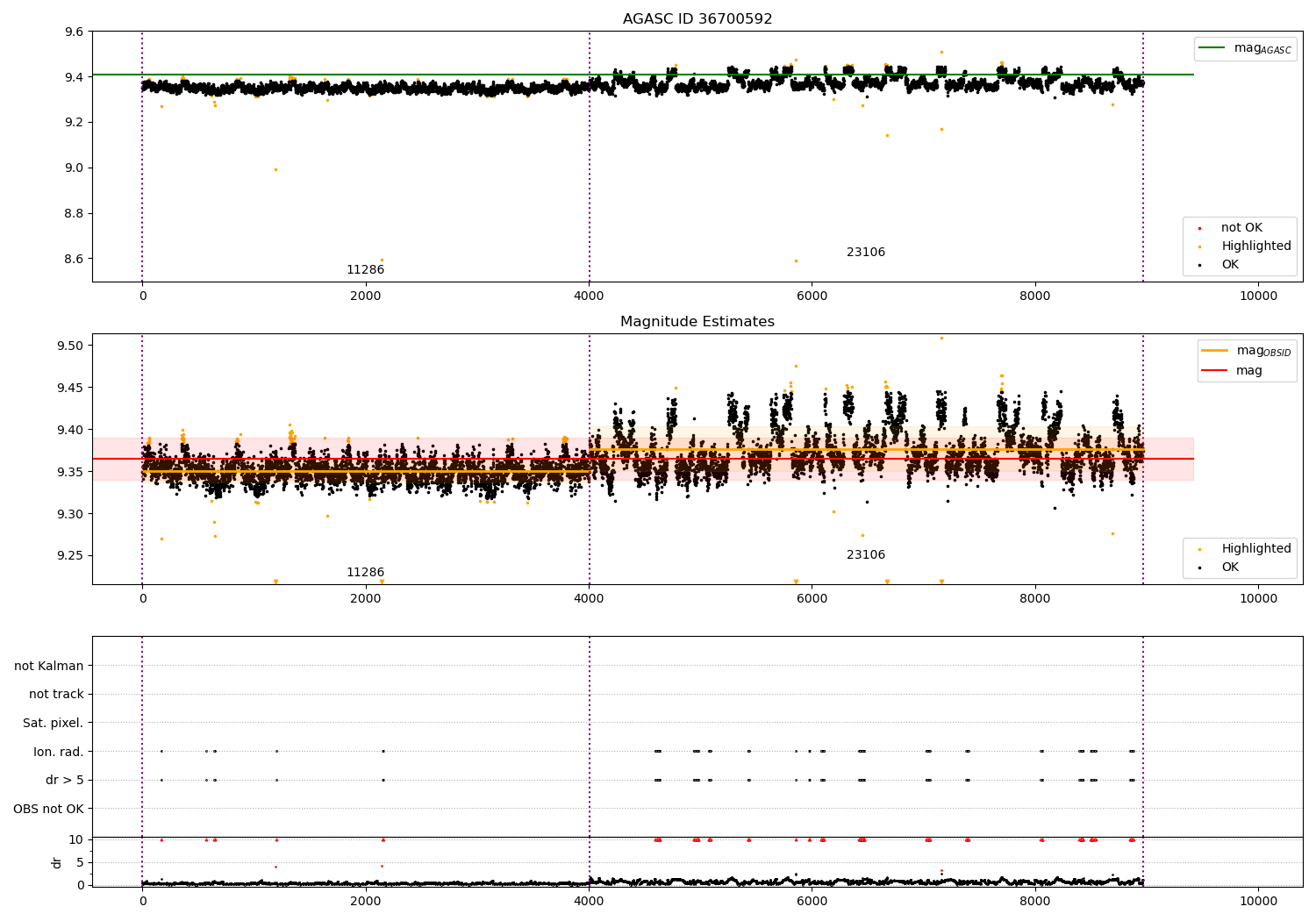Click the 'not track' axis label
The image size is (1316, 921).
(56, 695)
